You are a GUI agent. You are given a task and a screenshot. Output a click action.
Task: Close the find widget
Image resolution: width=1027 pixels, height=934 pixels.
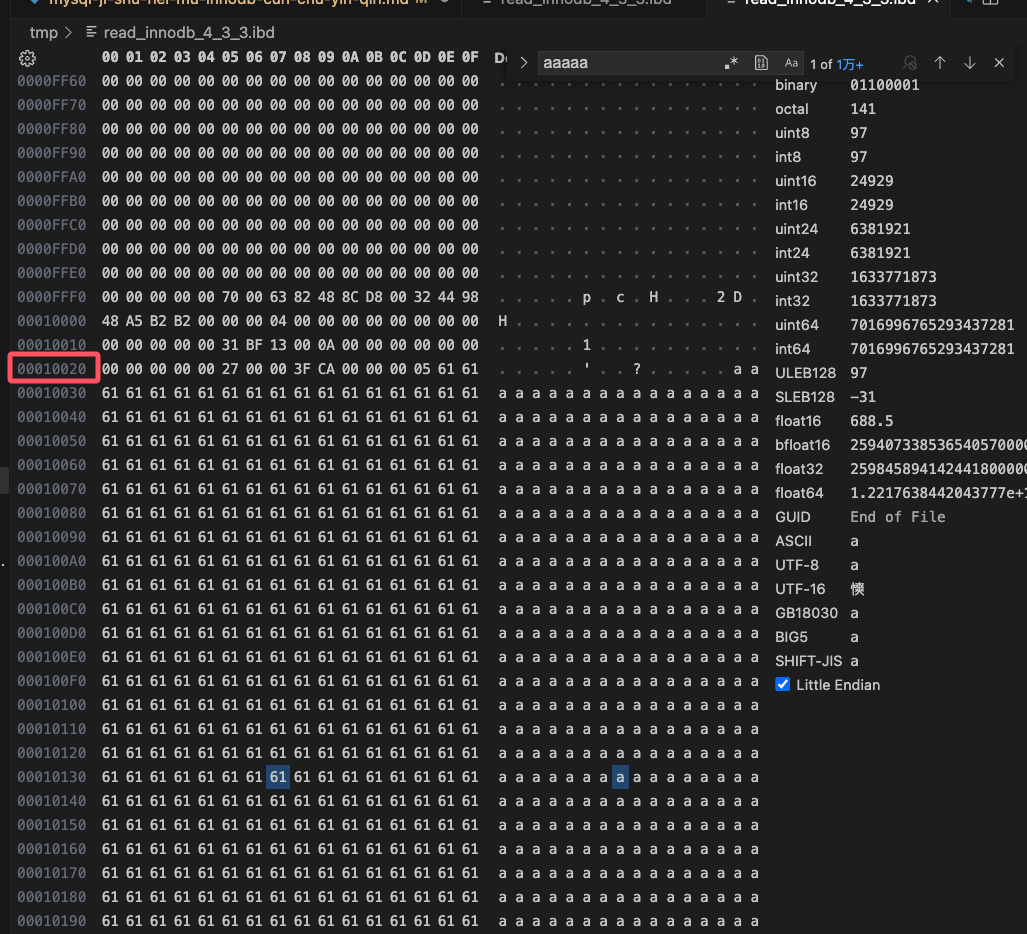click(x=998, y=63)
